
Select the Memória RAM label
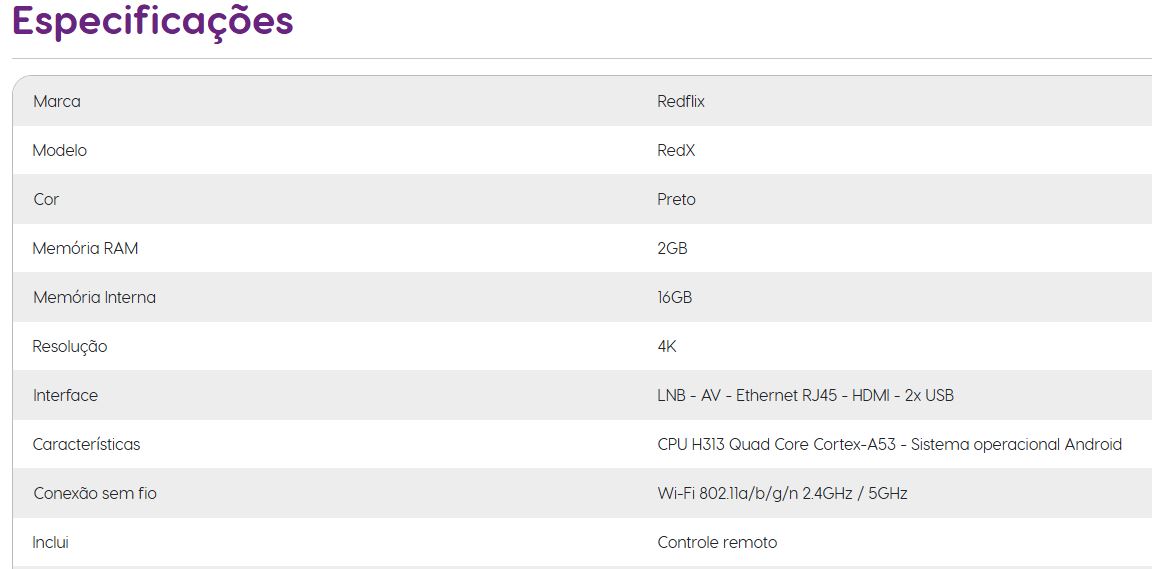[x=85, y=248]
